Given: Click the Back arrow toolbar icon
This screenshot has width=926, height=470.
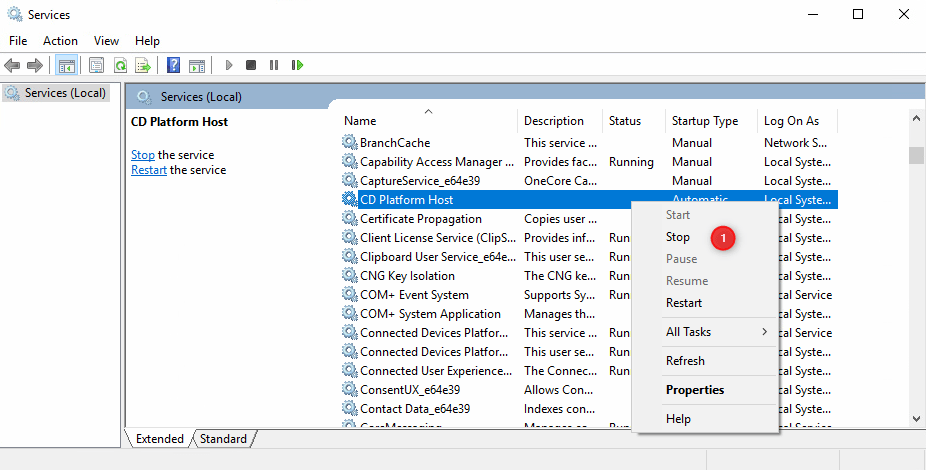Looking at the screenshot, I should click(x=12, y=65).
